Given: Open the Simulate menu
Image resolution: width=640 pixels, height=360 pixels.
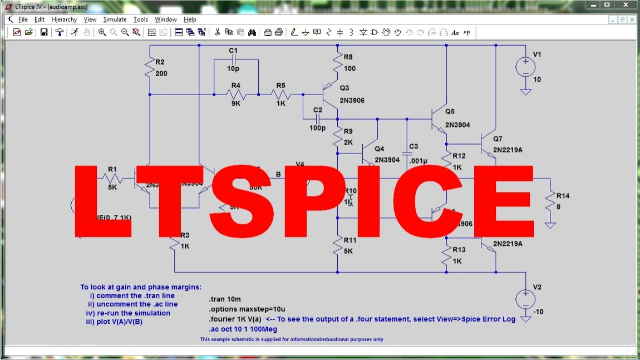Looking at the screenshot, I should click(x=115, y=20).
